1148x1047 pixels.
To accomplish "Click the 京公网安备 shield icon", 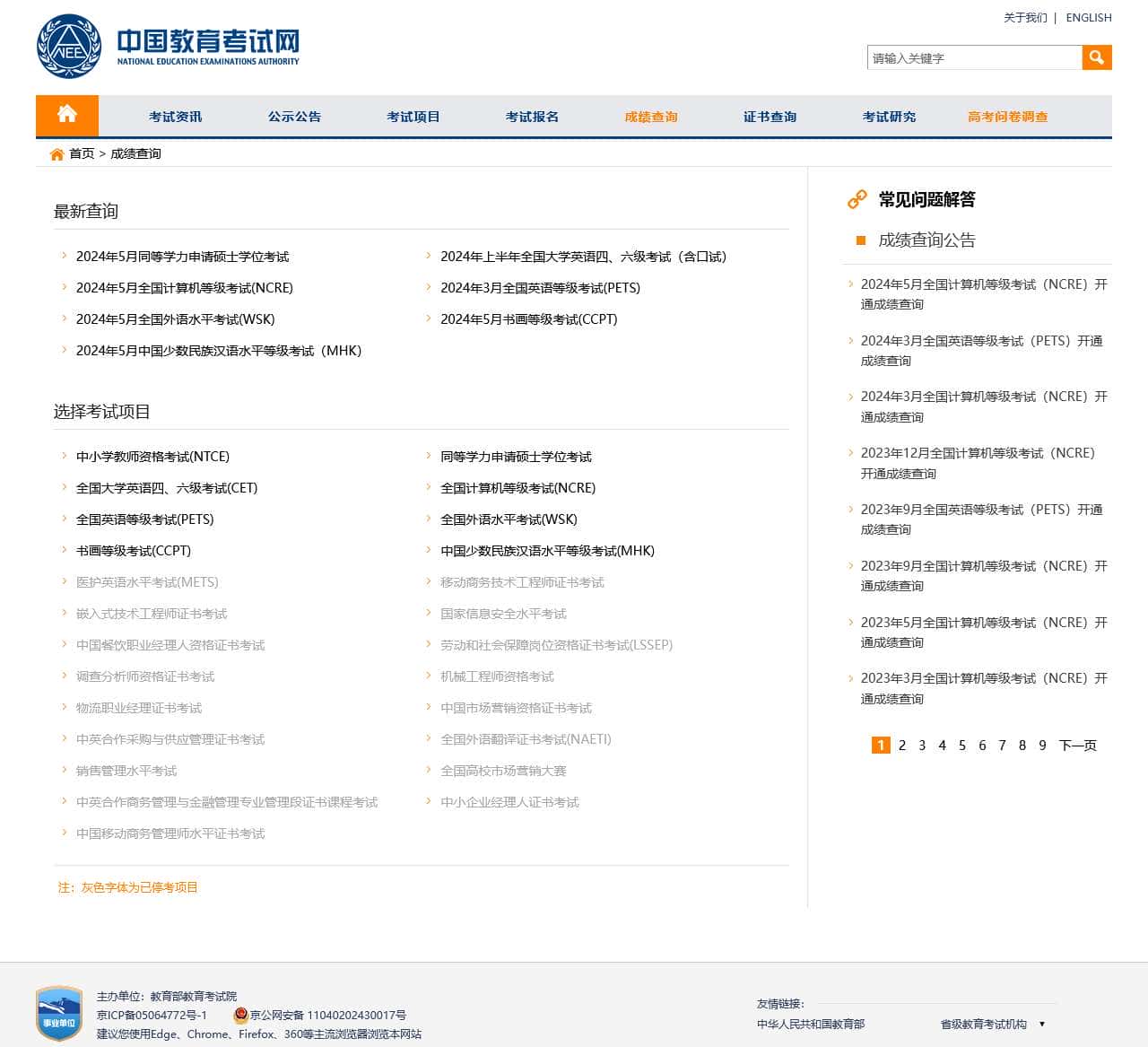I will [x=239, y=1016].
